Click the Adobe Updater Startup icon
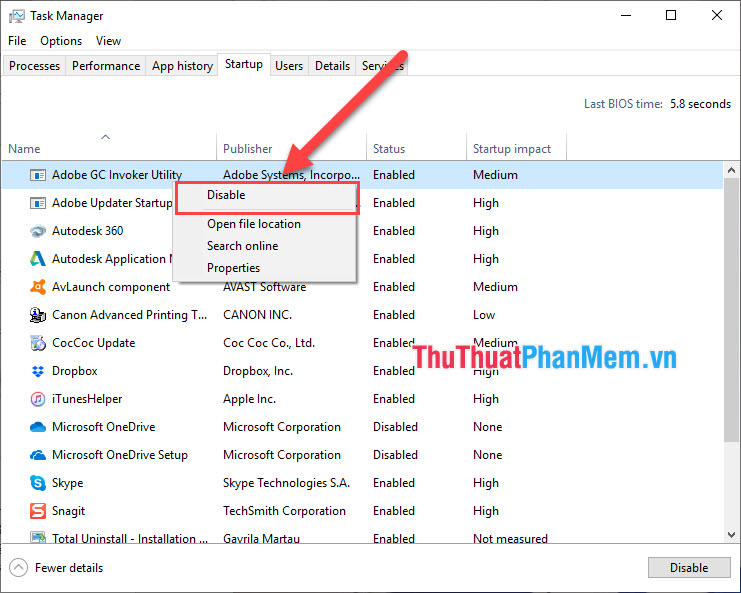The width and height of the screenshot is (741, 593). [38, 203]
